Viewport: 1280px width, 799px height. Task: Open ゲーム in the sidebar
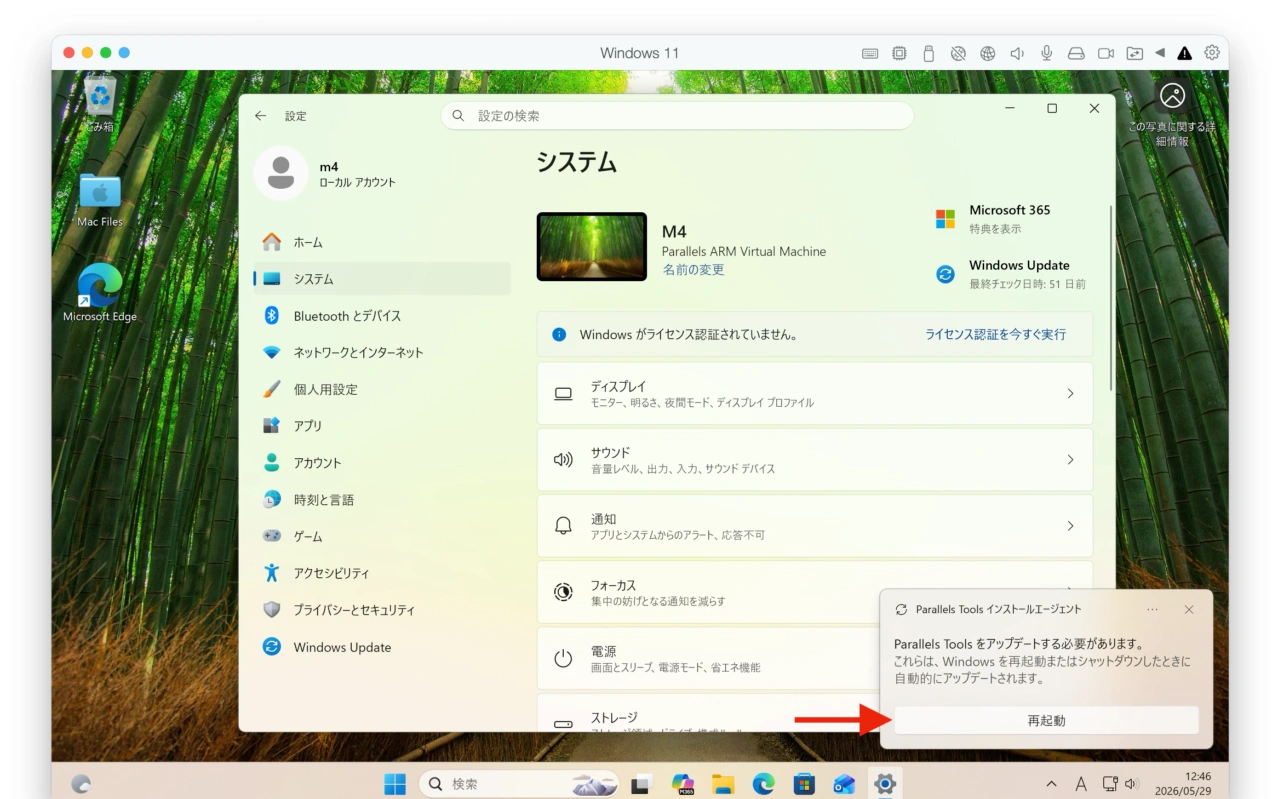pyautogui.click(x=382, y=537)
